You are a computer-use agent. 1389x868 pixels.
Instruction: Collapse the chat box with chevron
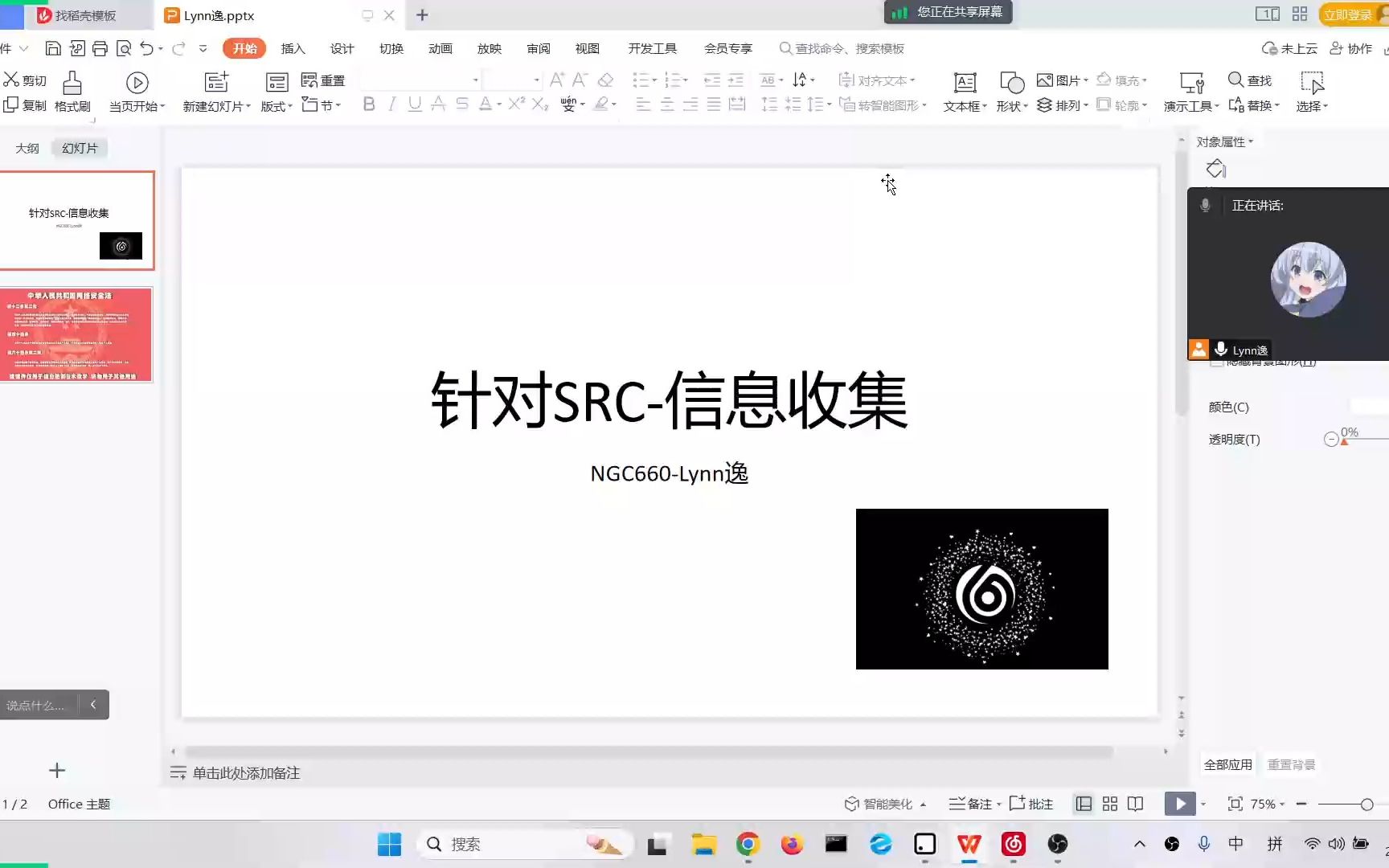tap(93, 705)
